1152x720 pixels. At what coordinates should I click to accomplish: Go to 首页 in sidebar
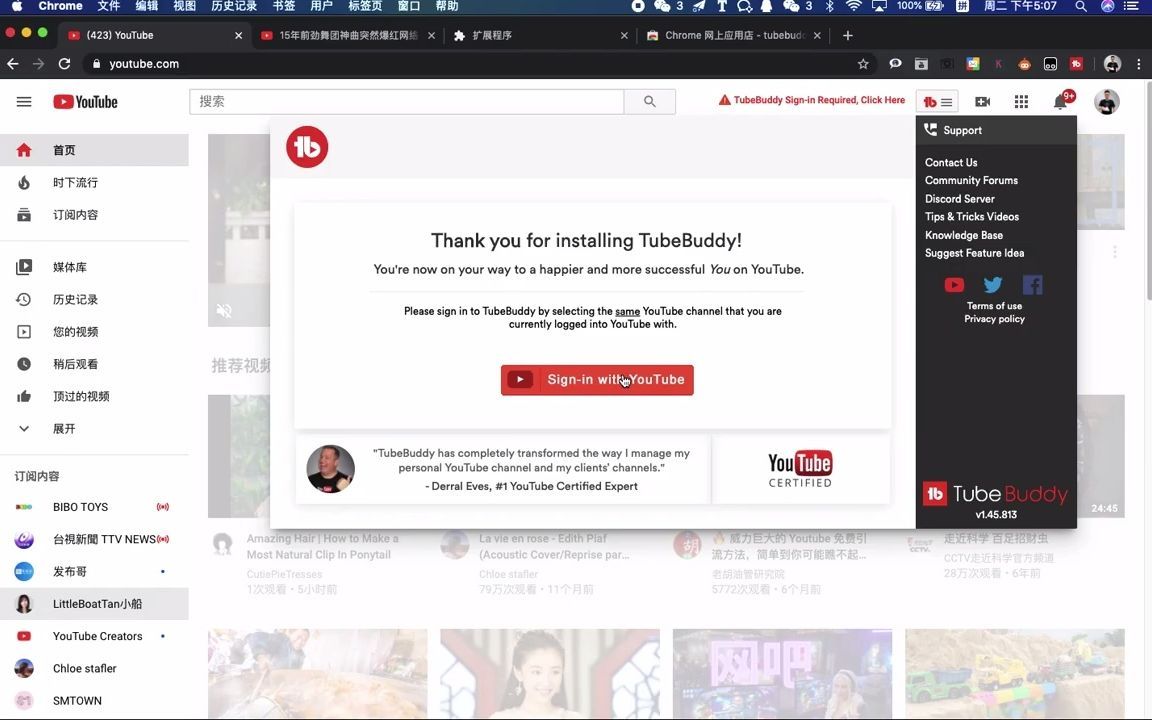[94, 150]
